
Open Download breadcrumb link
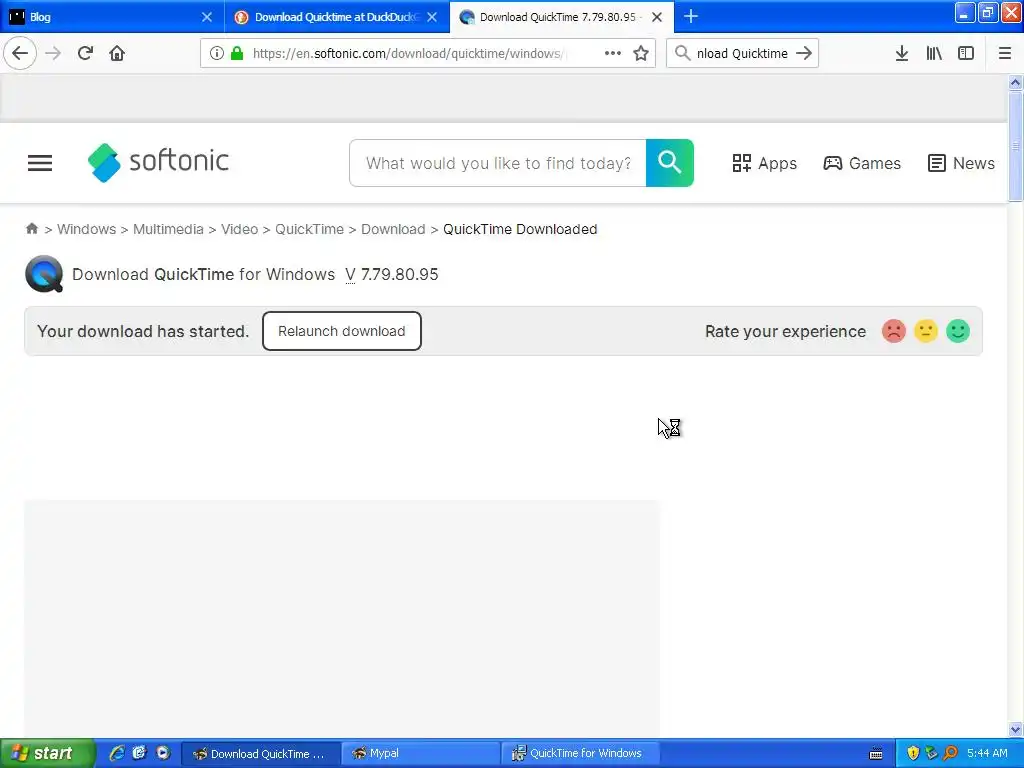pyautogui.click(x=392, y=229)
